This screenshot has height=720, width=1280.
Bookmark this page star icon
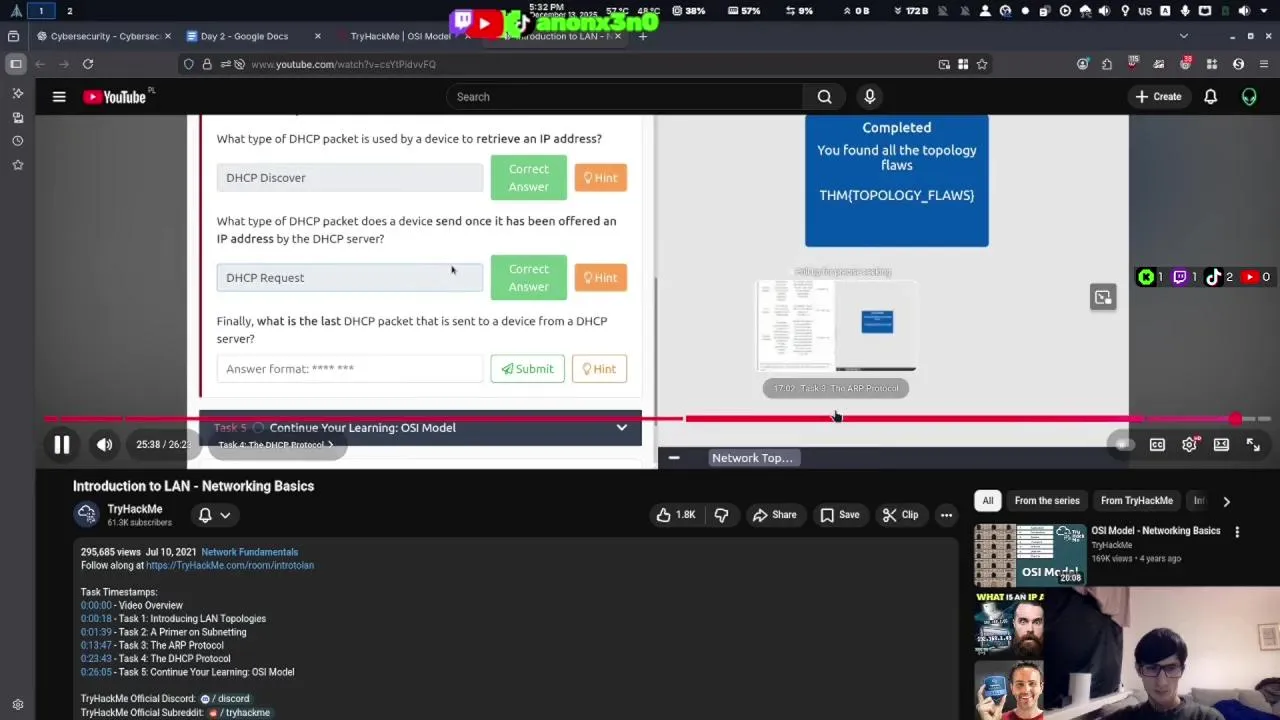click(x=982, y=64)
